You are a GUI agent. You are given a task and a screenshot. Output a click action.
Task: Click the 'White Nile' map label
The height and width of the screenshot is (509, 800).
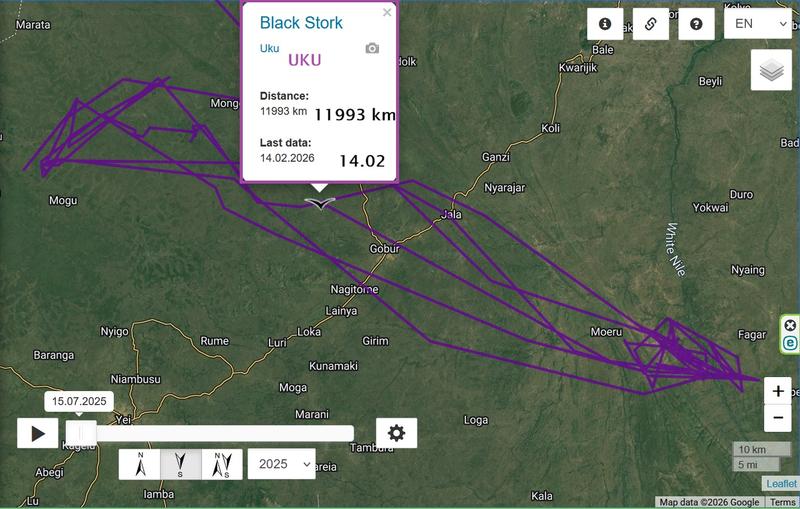676,249
